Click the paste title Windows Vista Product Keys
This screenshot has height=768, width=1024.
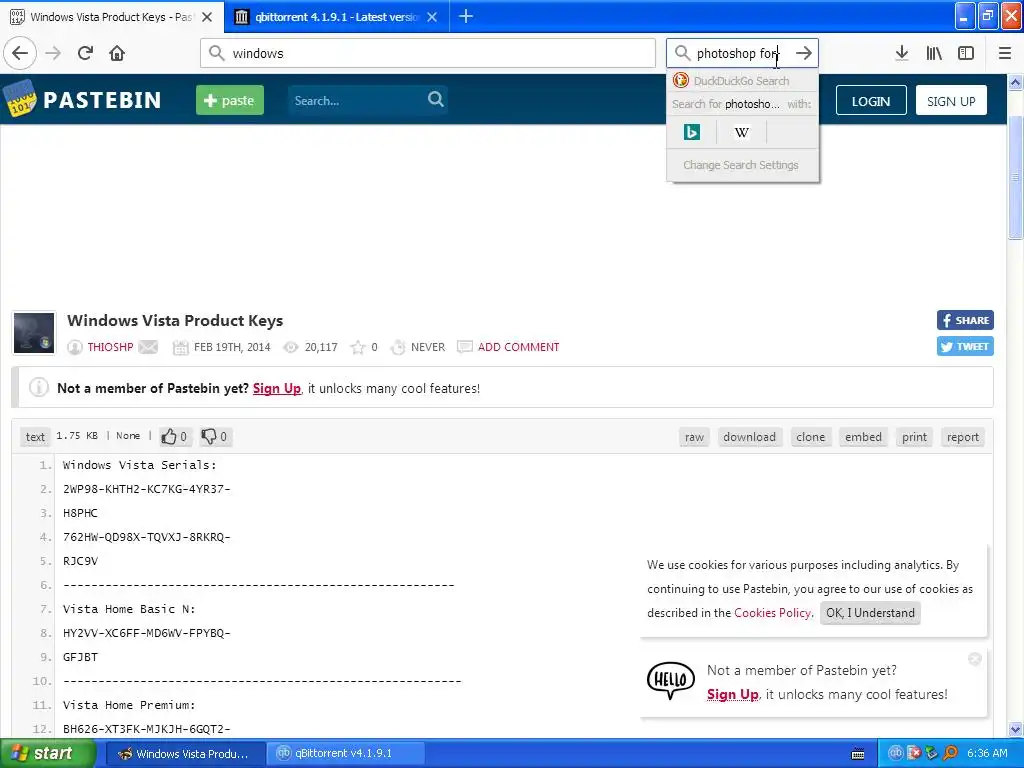175,321
